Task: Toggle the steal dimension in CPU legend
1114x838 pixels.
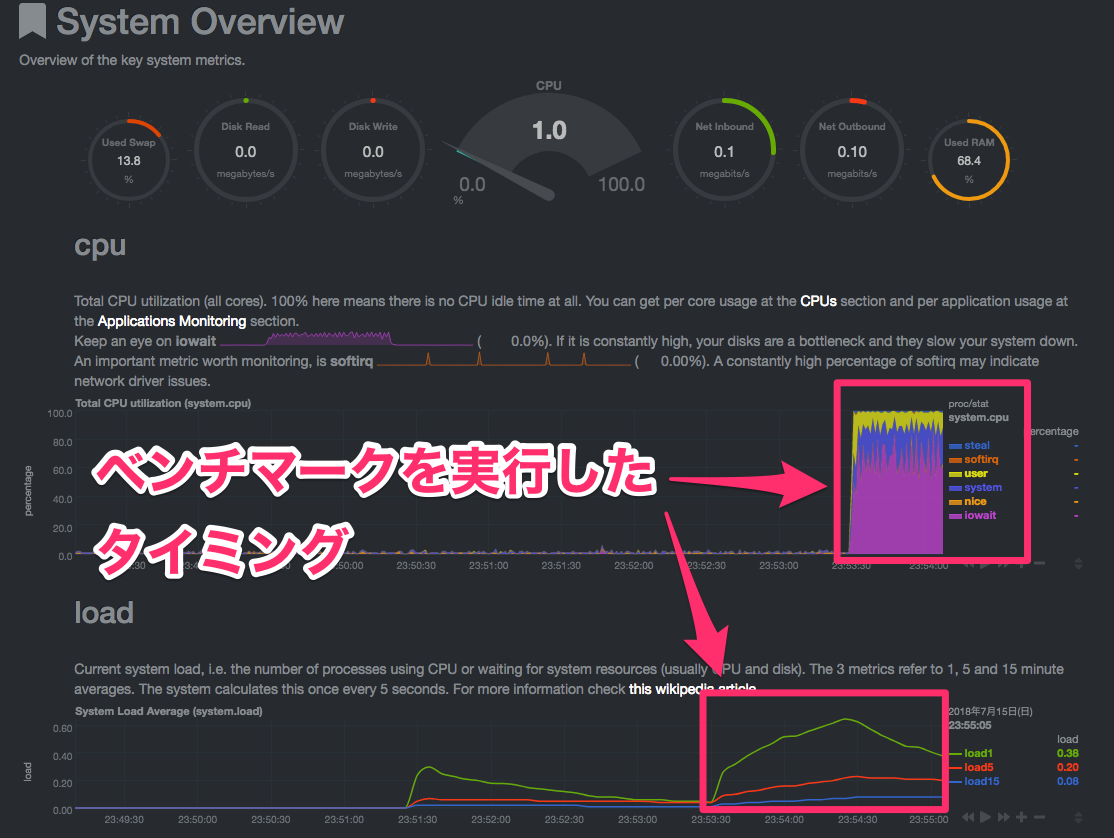Action: point(977,446)
